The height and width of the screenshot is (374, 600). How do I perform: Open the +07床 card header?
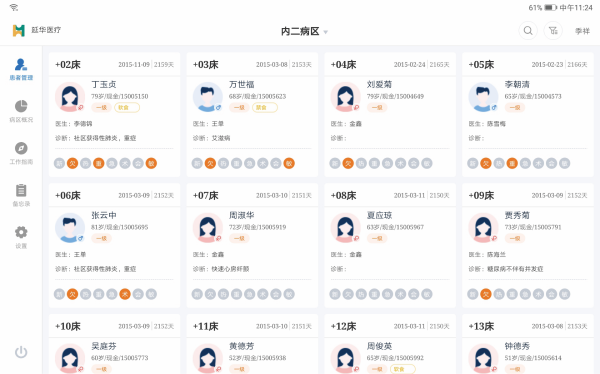tap(252, 195)
